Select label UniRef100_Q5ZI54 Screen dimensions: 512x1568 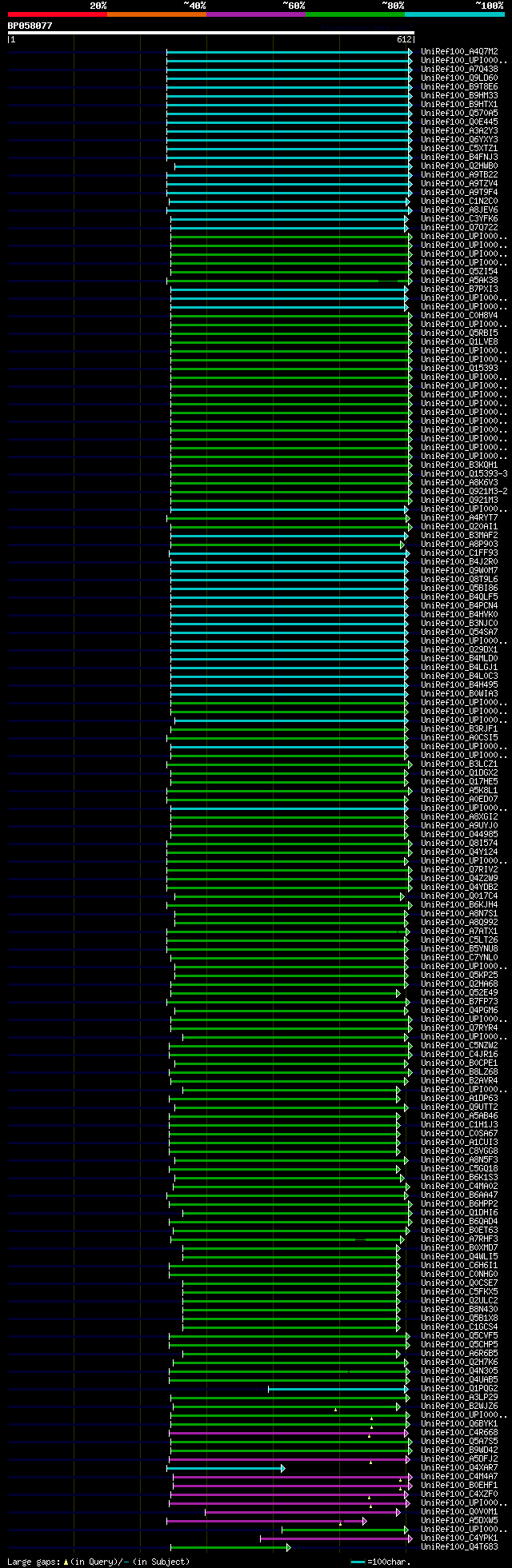pos(459,272)
